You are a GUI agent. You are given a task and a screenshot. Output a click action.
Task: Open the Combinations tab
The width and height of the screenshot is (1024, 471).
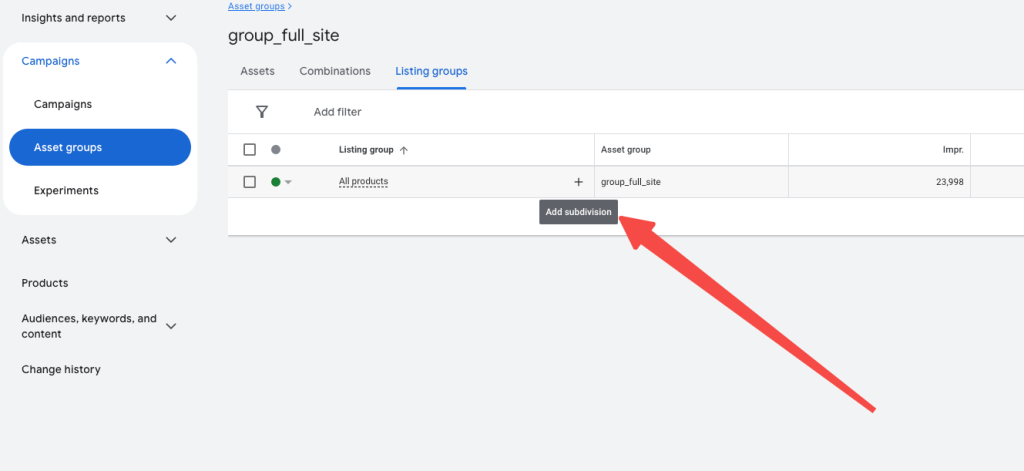[x=335, y=71]
